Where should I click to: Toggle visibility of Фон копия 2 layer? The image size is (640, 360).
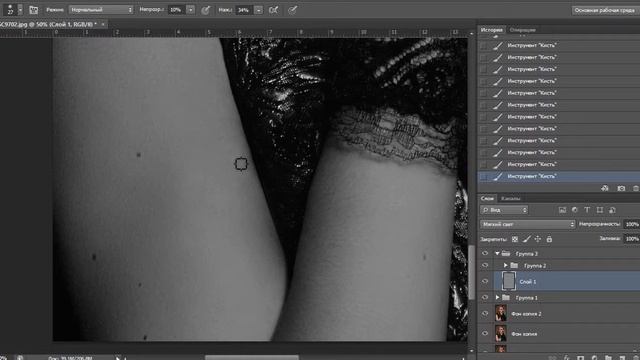pyautogui.click(x=485, y=313)
